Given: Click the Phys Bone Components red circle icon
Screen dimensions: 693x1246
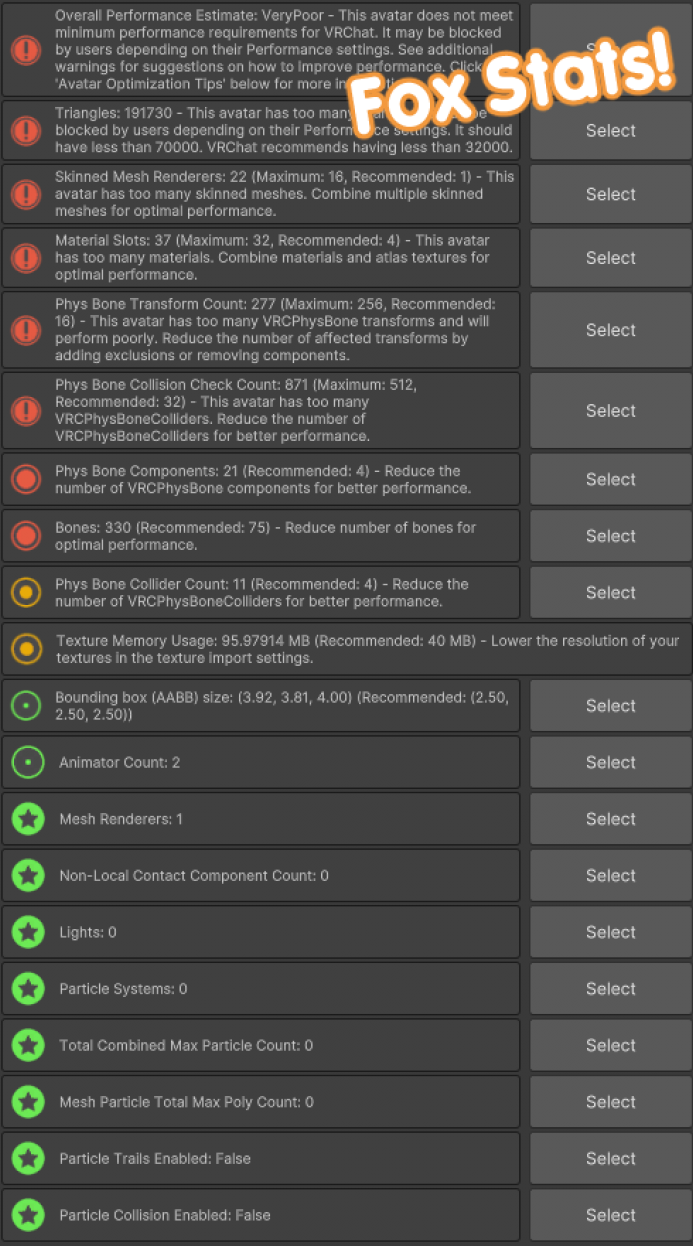Looking at the screenshot, I should coord(27,479).
